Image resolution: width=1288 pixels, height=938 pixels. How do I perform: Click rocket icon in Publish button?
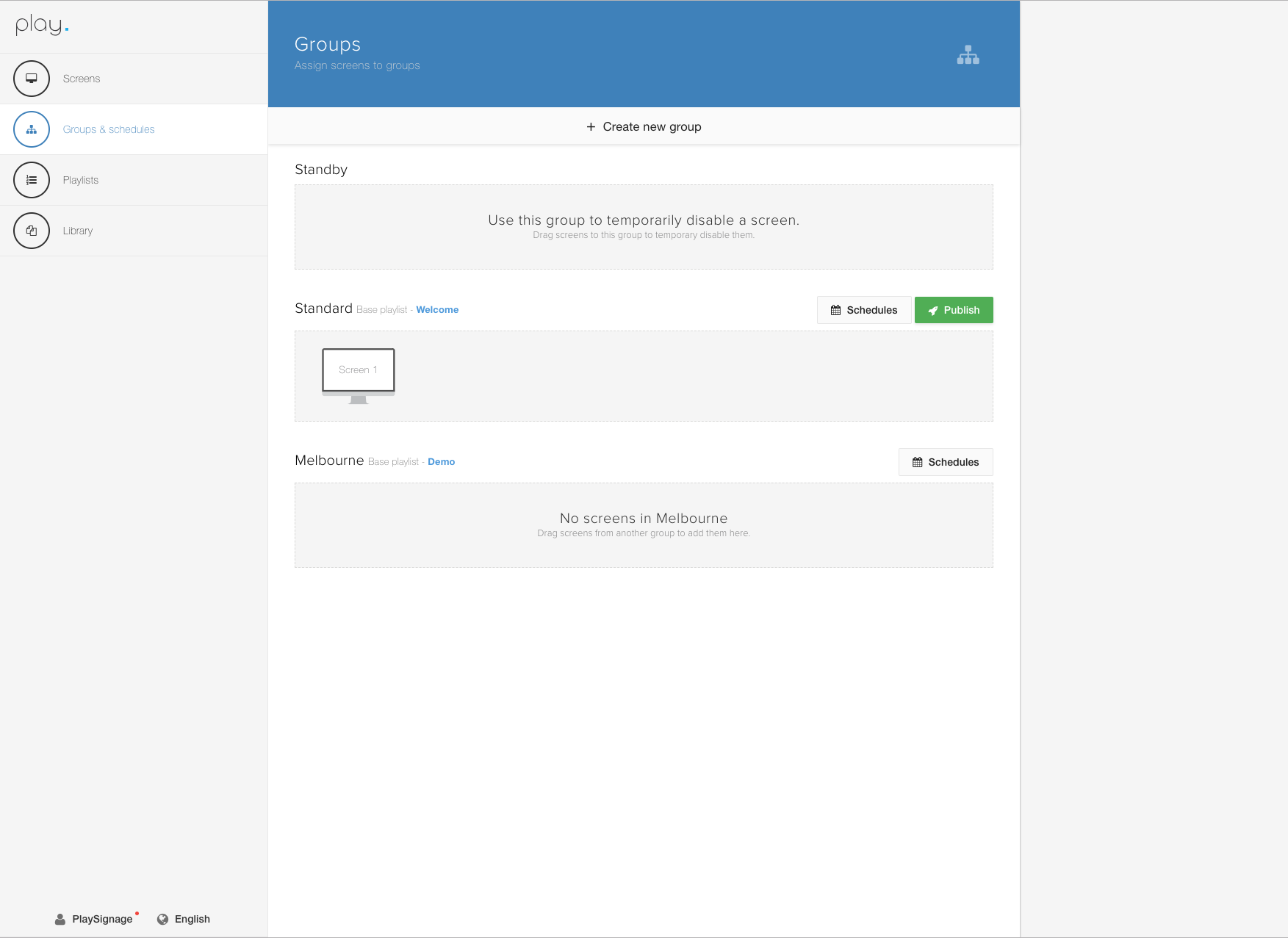933,311
